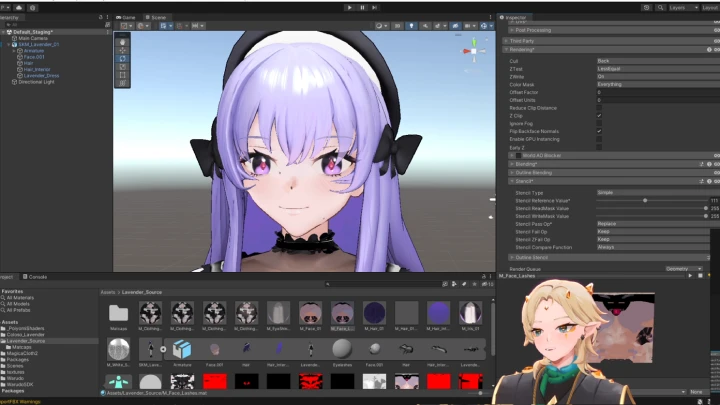Select Lavender_Dress in the Hierarchy
This screenshot has height=405, width=720.
point(41,76)
